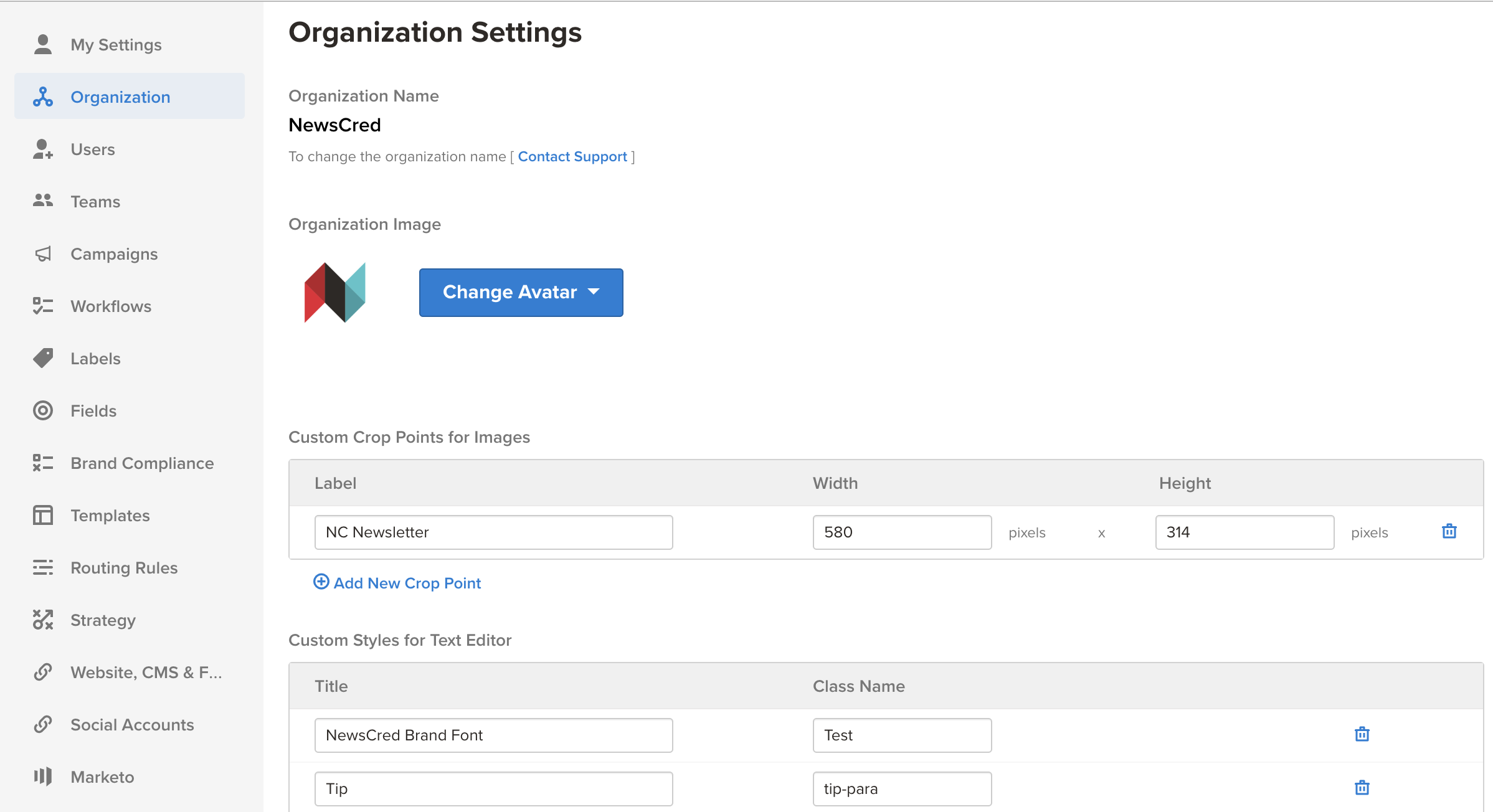Open the Teams section
The width and height of the screenshot is (1493, 812).
pyautogui.click(x=130, y=202)
